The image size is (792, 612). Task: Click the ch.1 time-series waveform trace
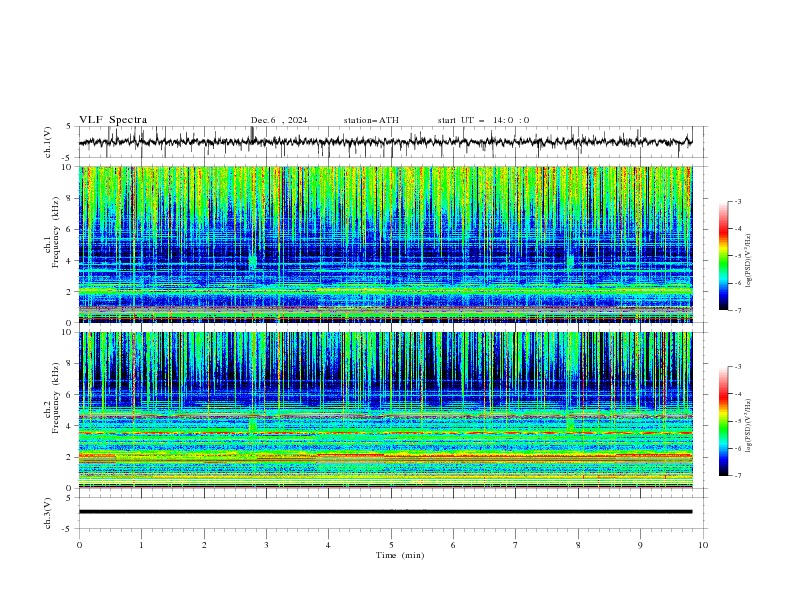point(385,142)
